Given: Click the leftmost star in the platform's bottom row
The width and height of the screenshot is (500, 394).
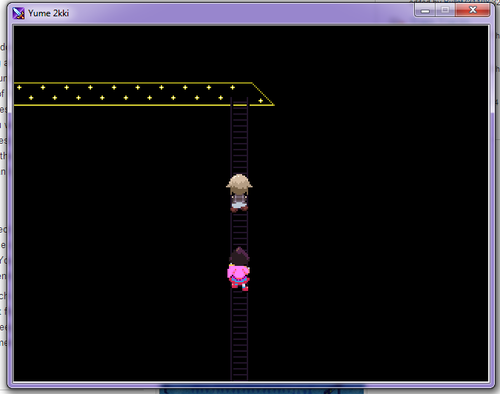Looking at the screenshot, I should coord(31,98).
